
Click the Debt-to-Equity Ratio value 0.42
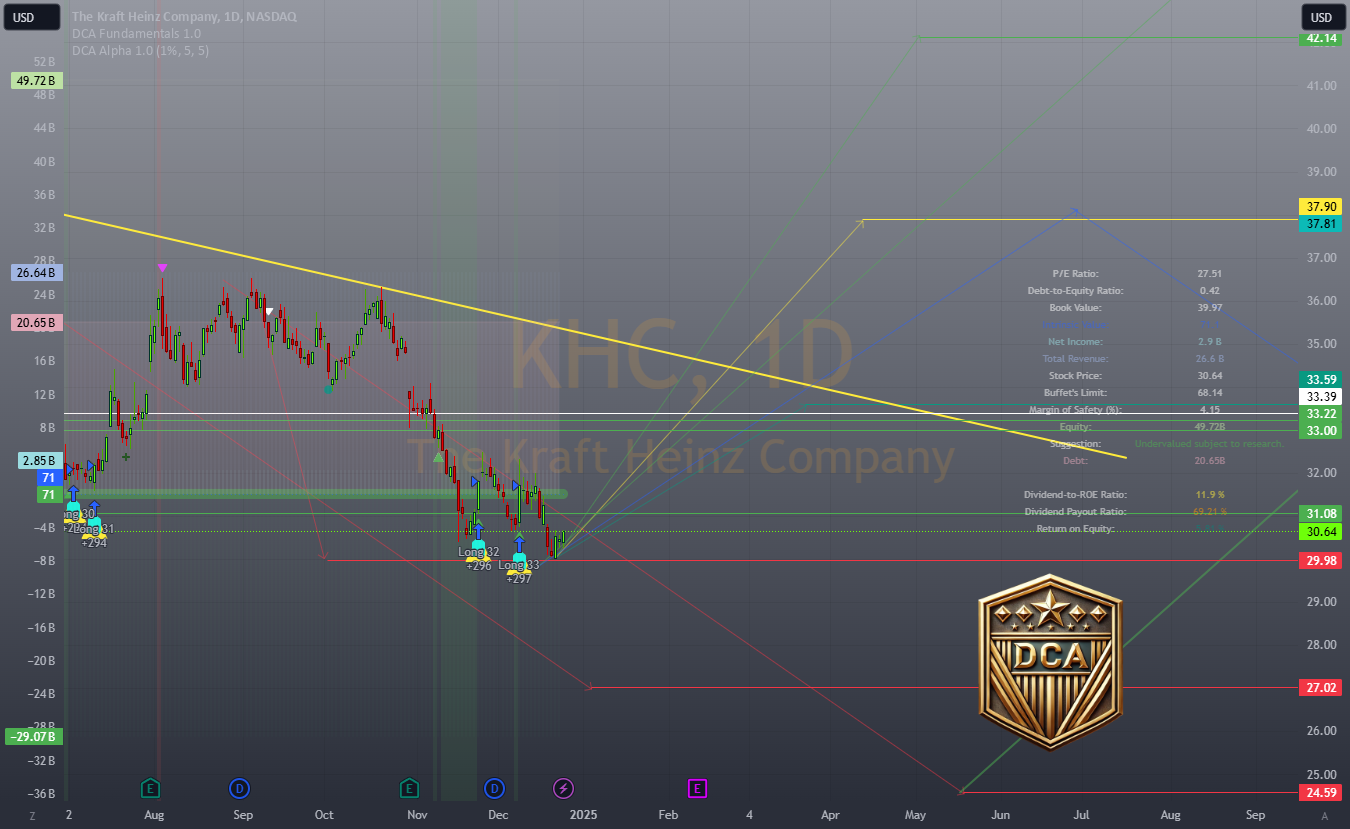tap(1209, 290)
